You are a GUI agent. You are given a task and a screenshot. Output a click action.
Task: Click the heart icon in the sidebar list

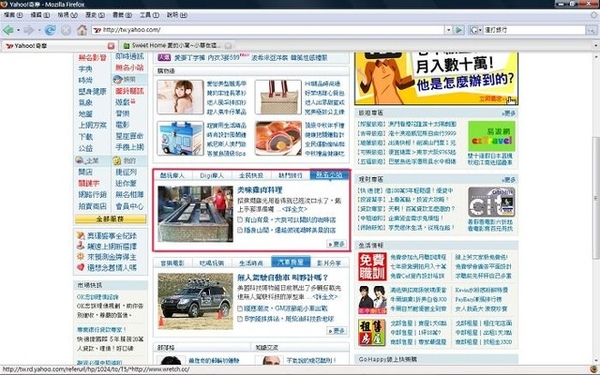(80, 267)
